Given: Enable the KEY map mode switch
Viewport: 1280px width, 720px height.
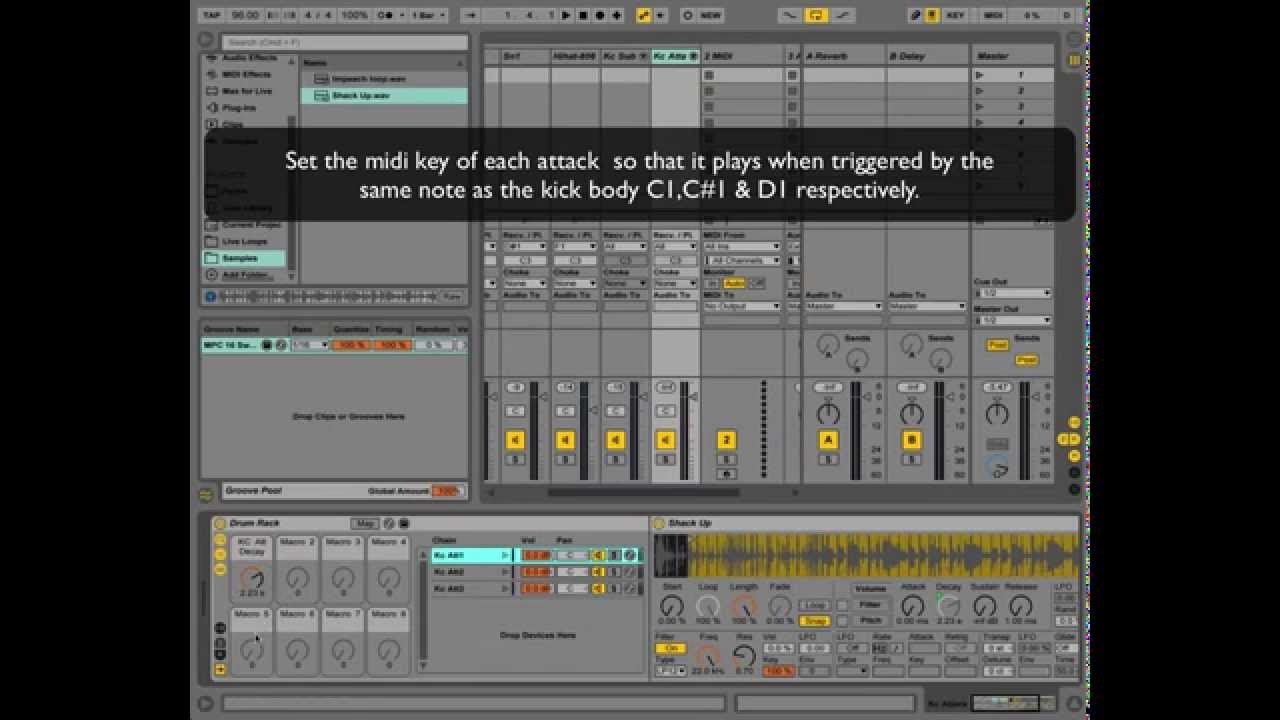Looking at the screenshot, I should (955, 15).
